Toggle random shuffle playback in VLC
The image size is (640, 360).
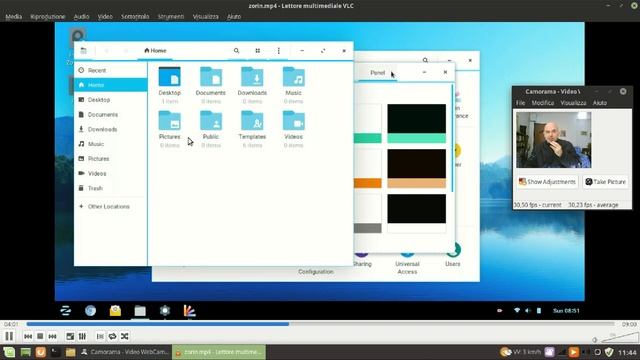tap(124, 336)
